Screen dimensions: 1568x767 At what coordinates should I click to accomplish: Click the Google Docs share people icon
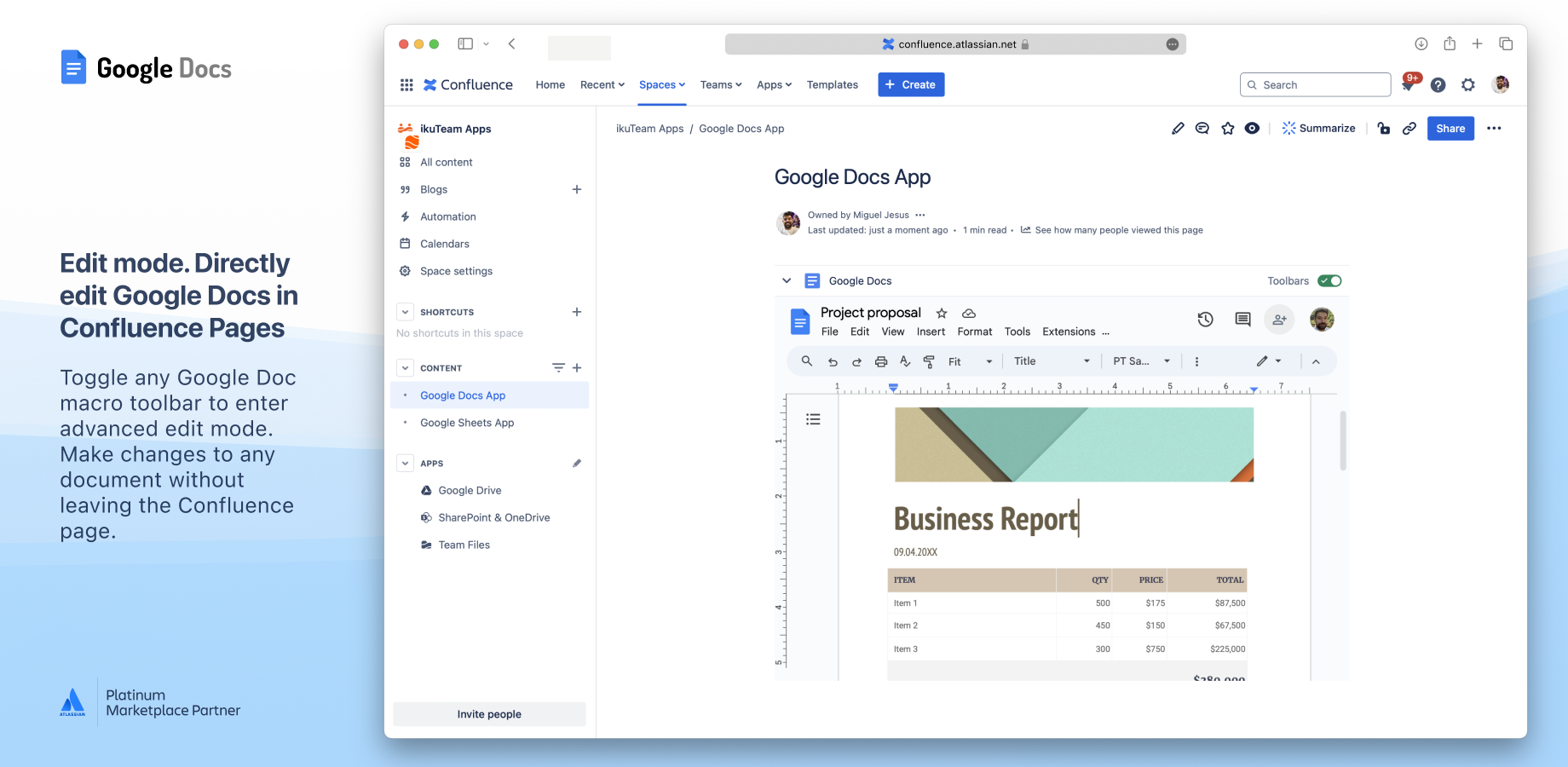pyautogui.click(x=1279, y=320)
